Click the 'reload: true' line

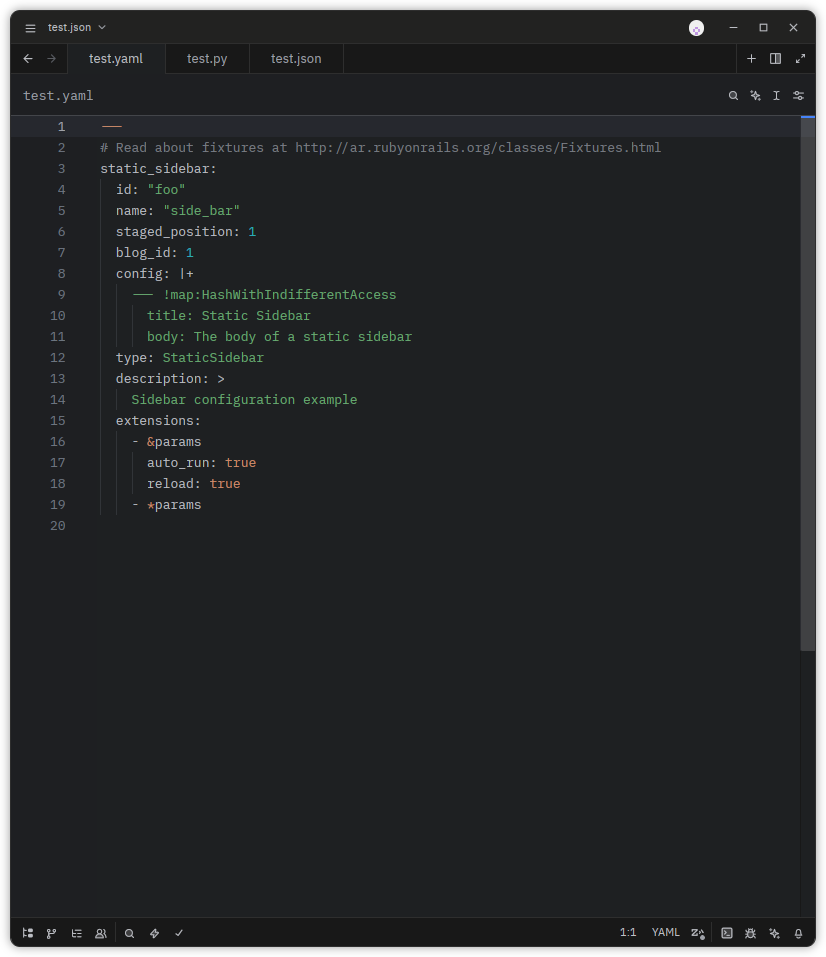click(x=194, y=484)
